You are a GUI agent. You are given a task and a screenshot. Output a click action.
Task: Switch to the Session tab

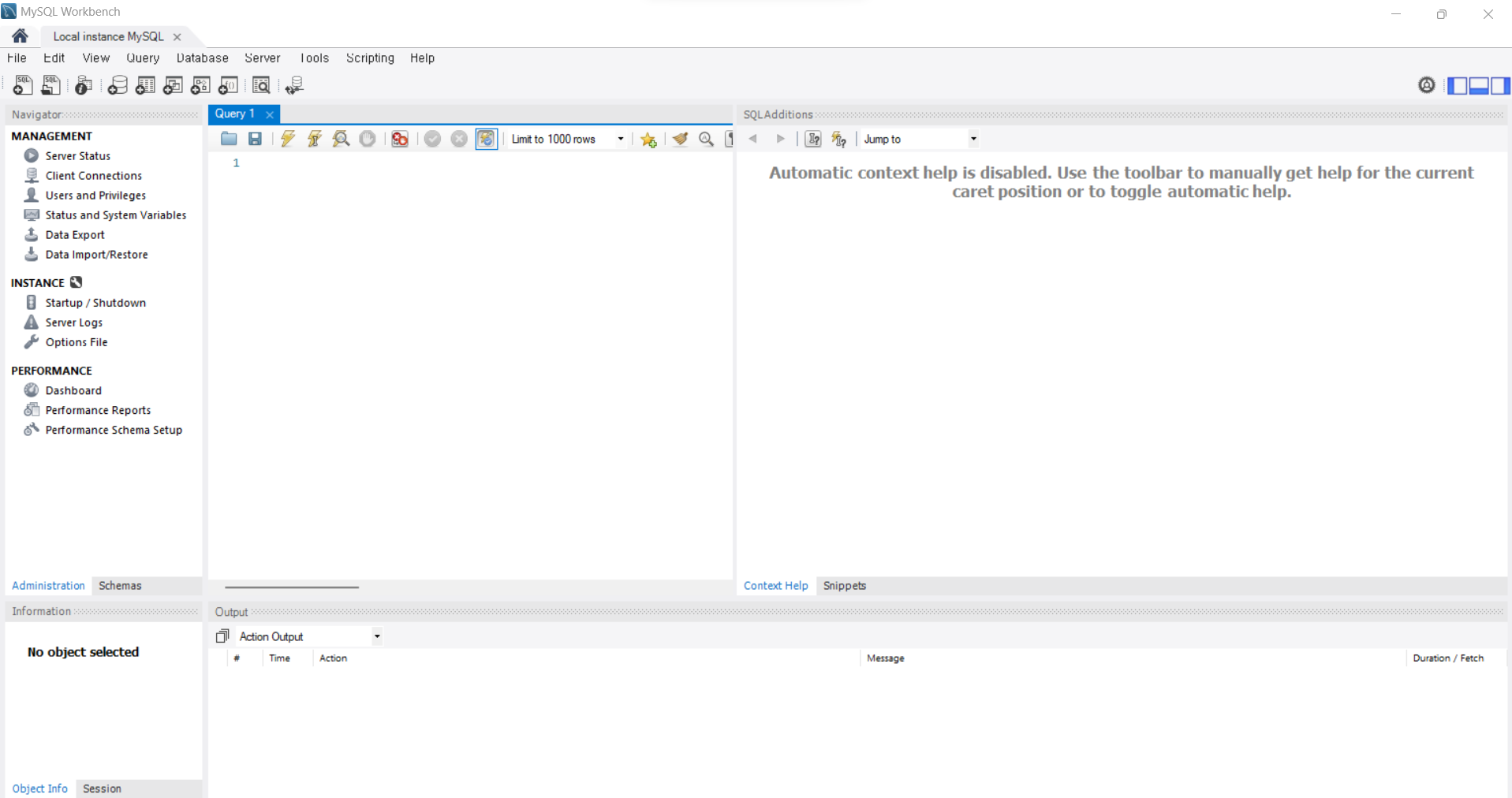coord(102,789)
